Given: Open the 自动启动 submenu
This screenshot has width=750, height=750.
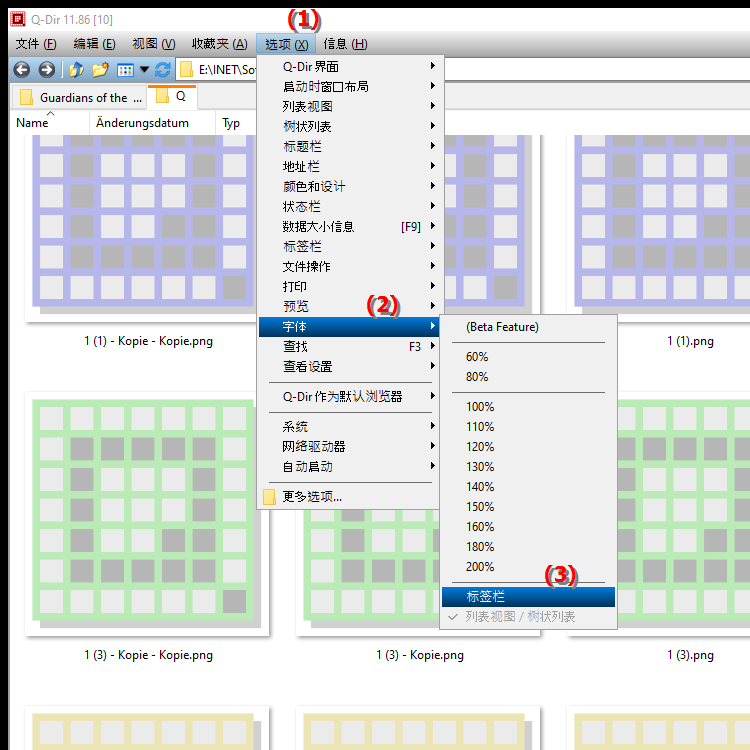Looking at the screenshot, I should coord(349,466).
